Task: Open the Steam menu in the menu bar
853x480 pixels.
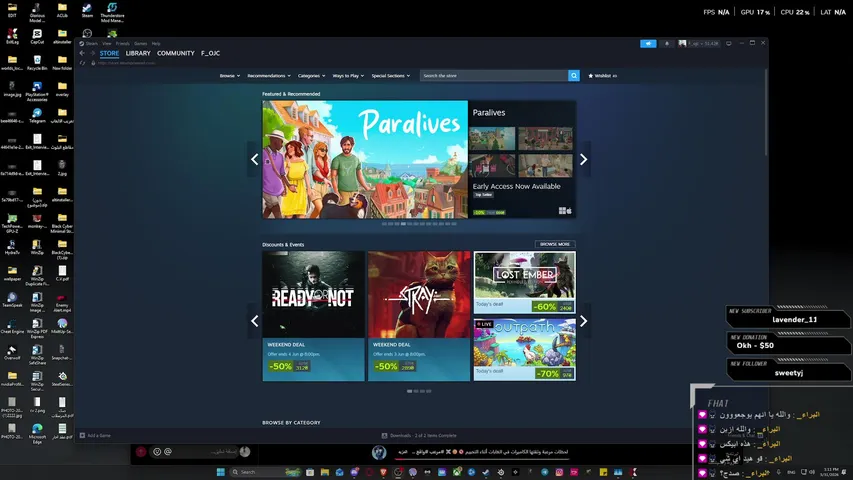Action: pyautogui.click(x=91, y=44)
